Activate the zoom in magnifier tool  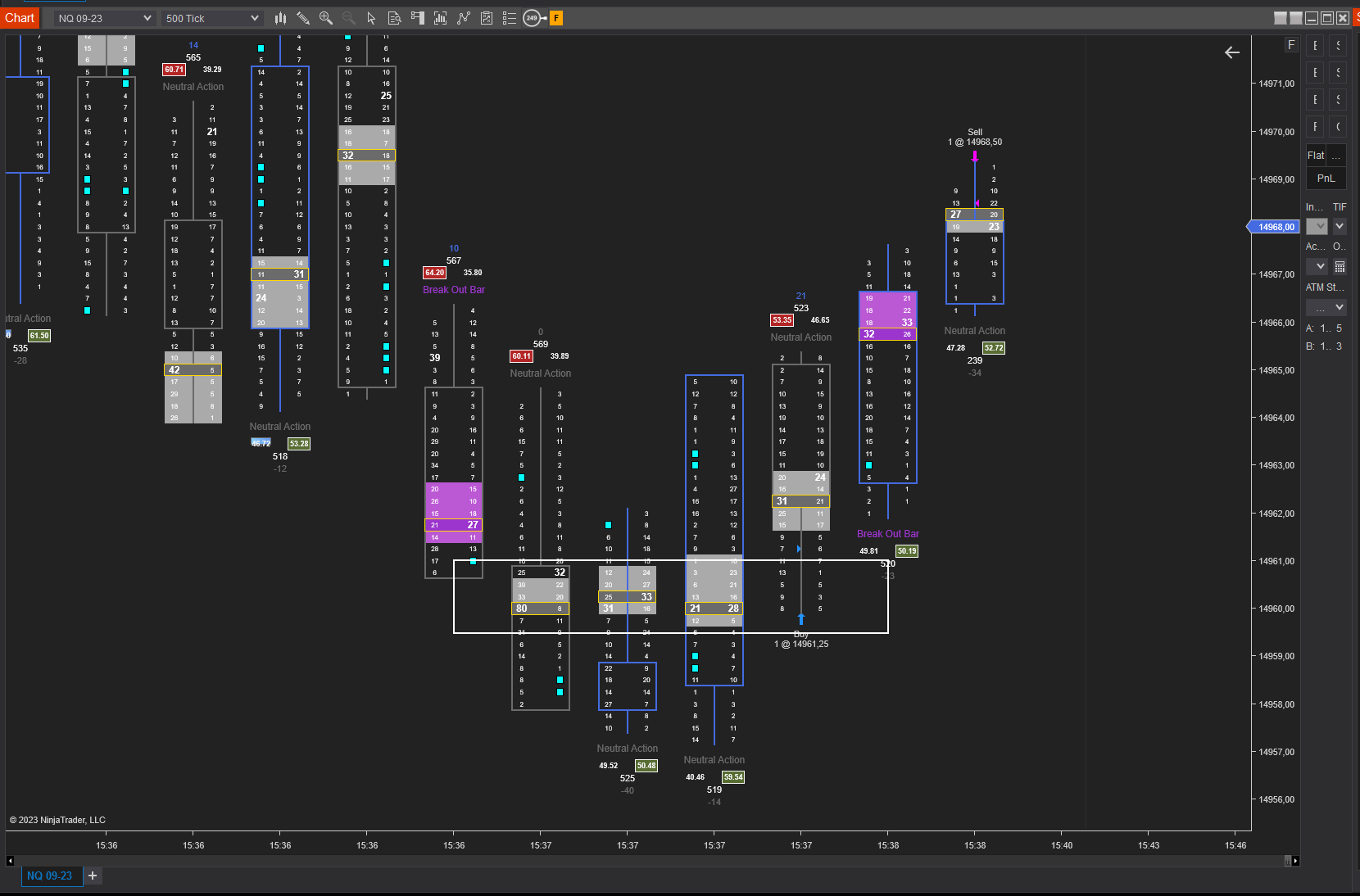(326, 18)
